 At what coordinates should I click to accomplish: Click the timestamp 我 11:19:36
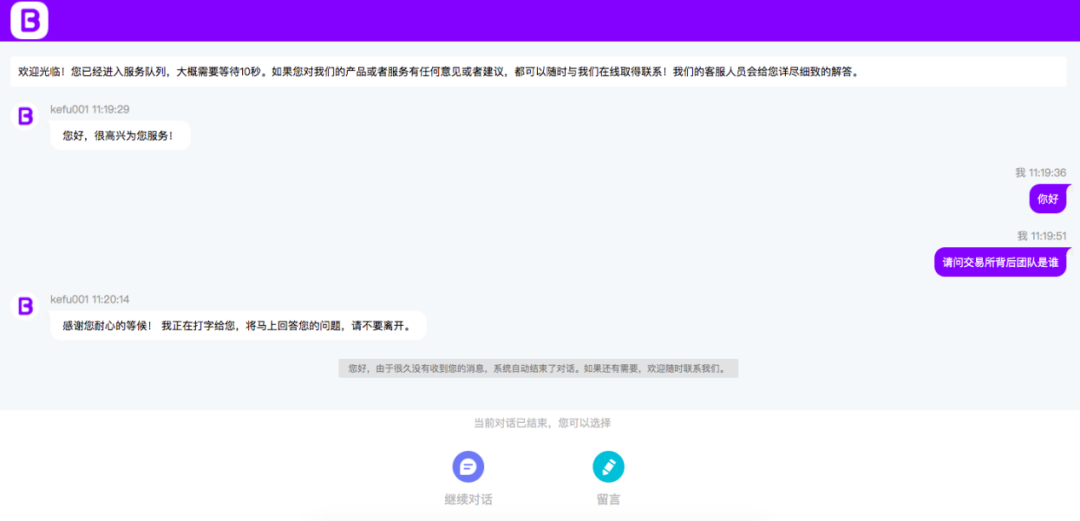(x=1041, y=172)
